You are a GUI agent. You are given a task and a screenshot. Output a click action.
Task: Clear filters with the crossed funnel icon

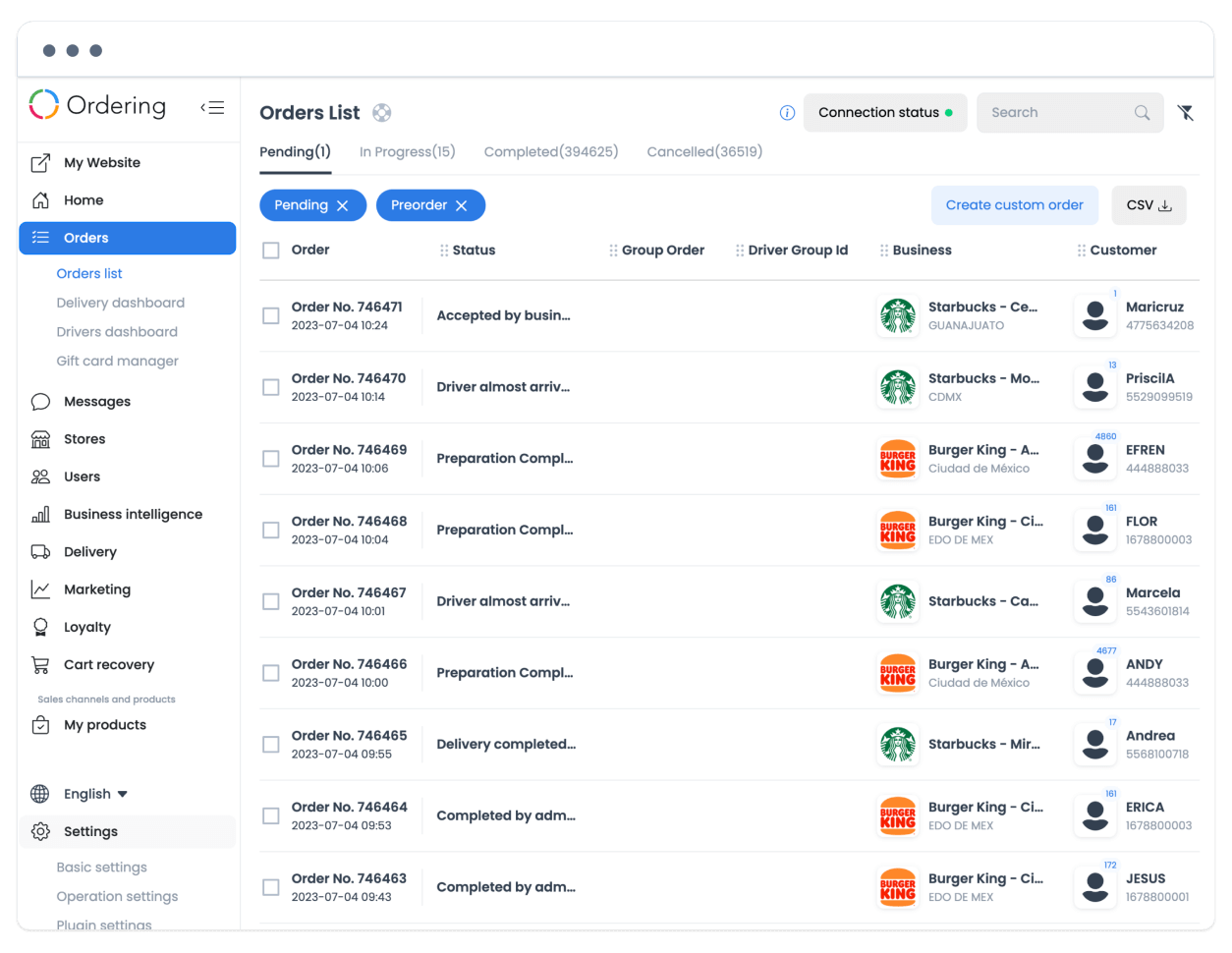[x=1186, y=113]
